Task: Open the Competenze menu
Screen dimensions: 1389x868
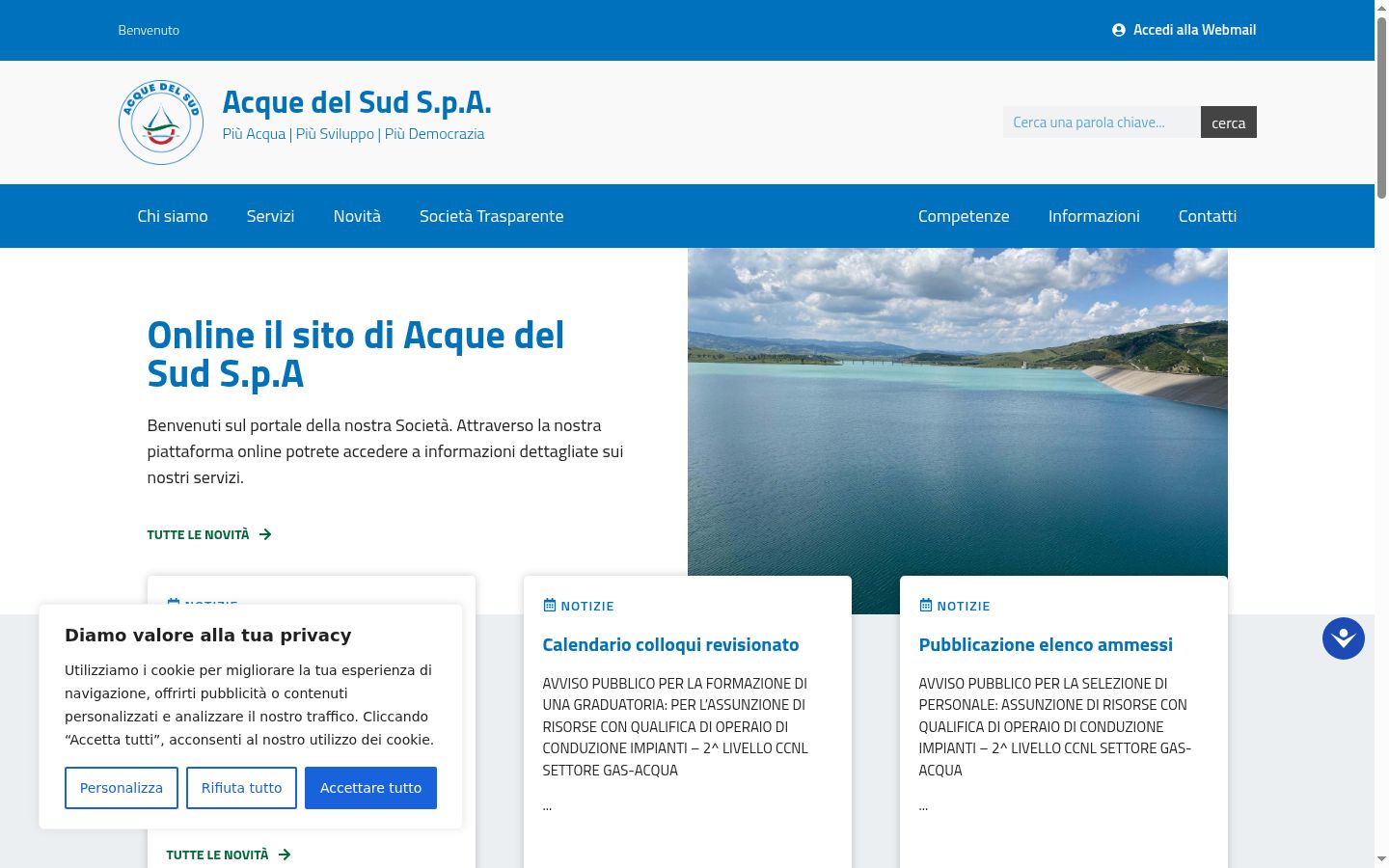Action: point(964,216)
